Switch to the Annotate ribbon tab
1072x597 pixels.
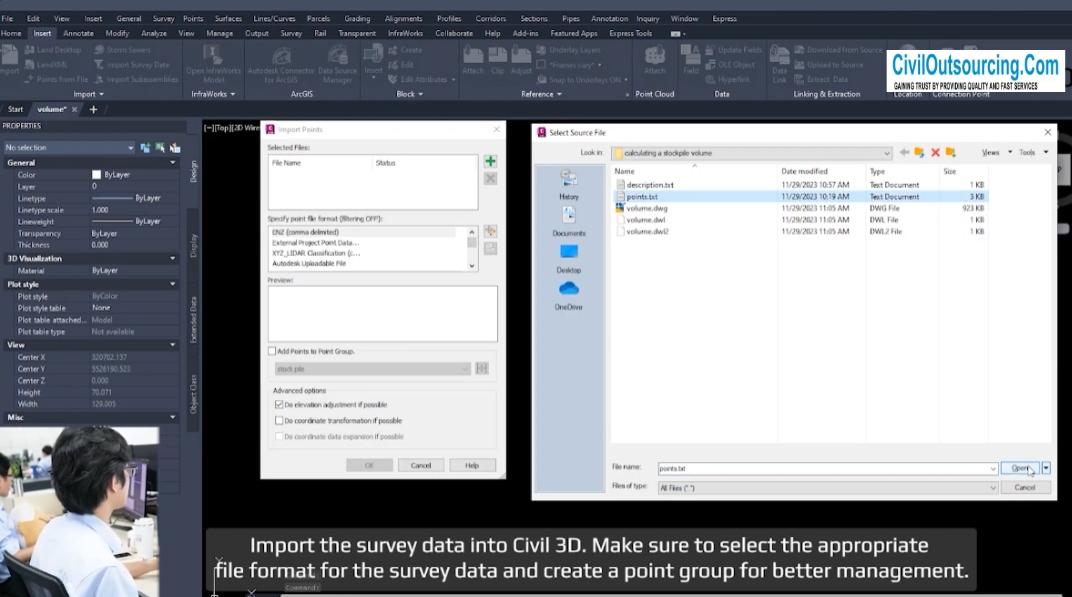[78, 34]
